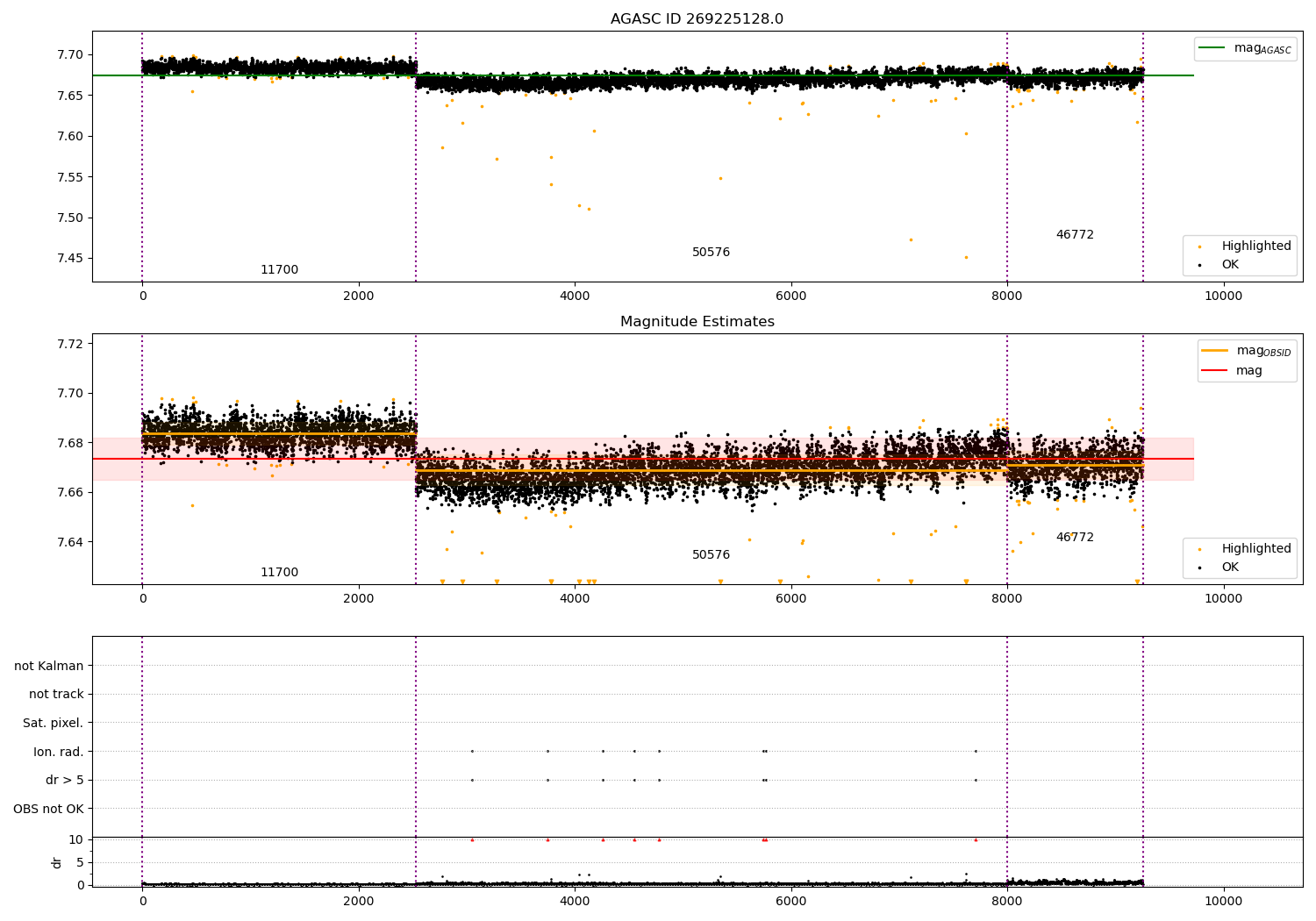Click the 46772 label in Magnitude Estimates plot
Viewport: 1316px width, 921px height.
coord(1075,538)
